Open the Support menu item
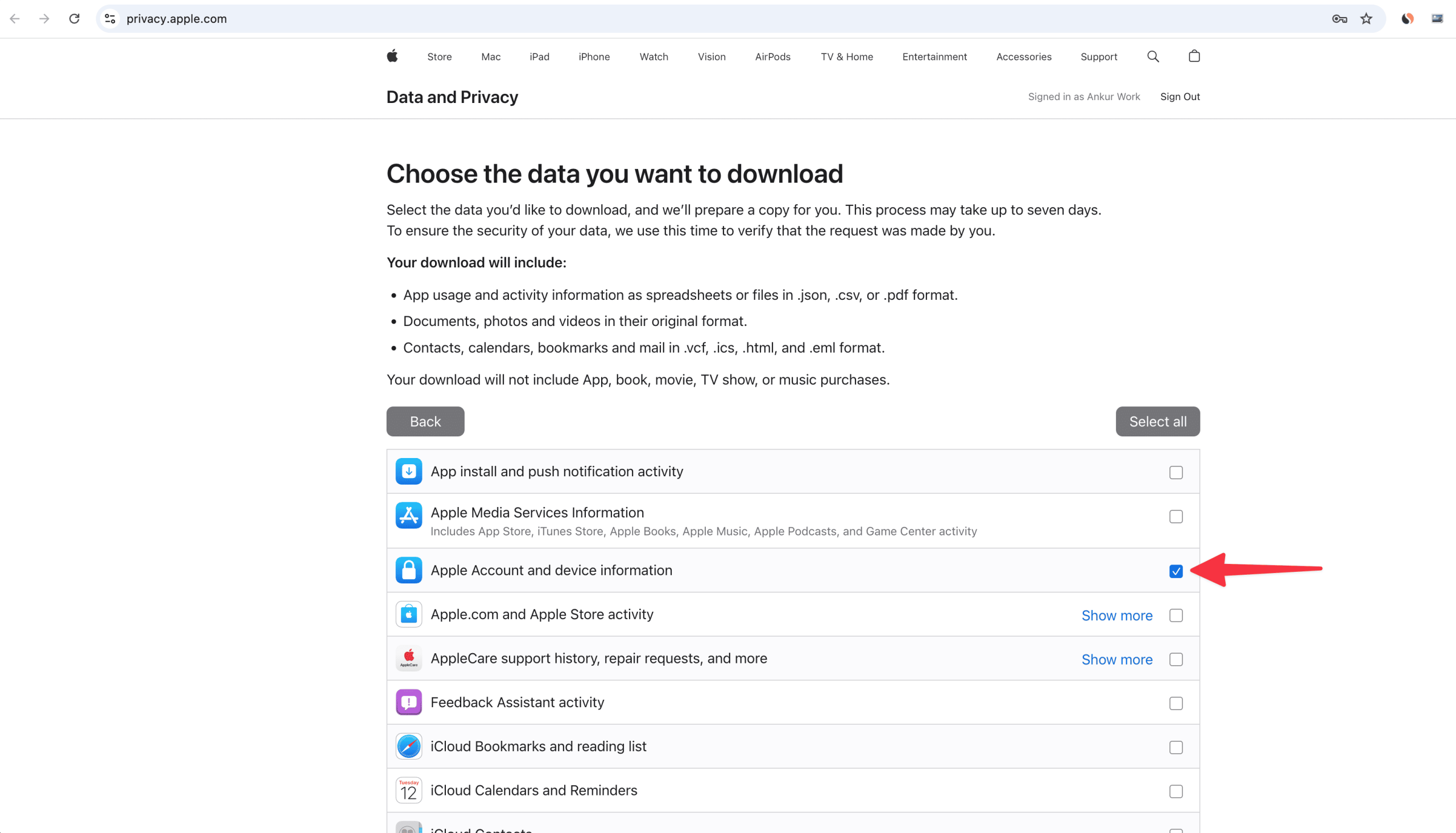The image size is (1456, 833). 1099,56
